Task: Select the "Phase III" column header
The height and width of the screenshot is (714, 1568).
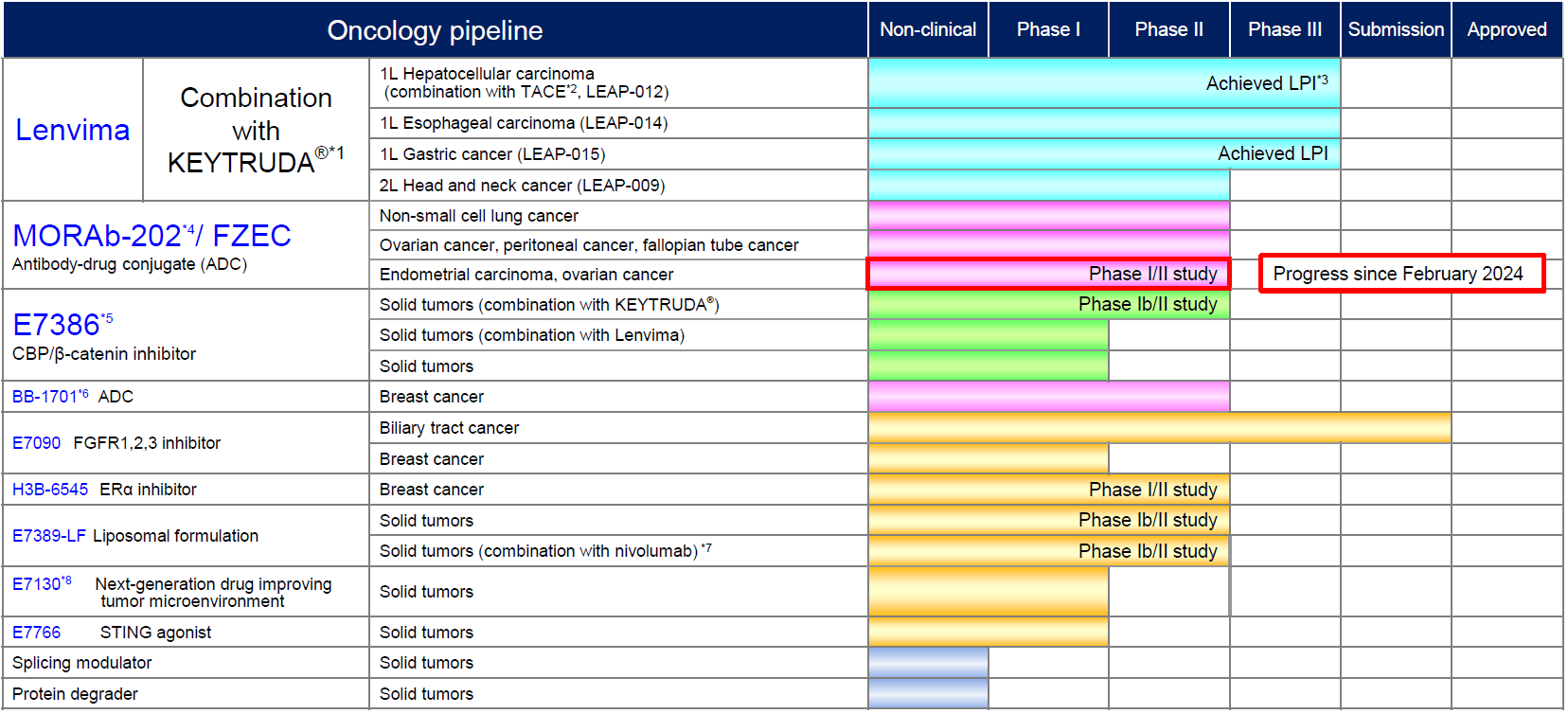Action: tap(1285, 29)
